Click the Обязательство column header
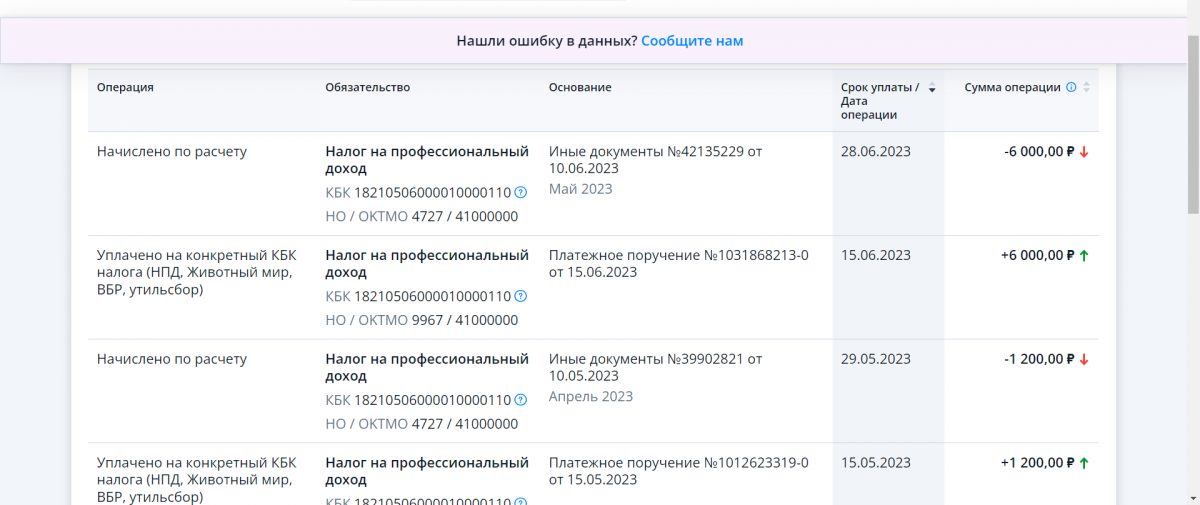The height and width of the screenshot is (505, 1200). pos(367,88)
